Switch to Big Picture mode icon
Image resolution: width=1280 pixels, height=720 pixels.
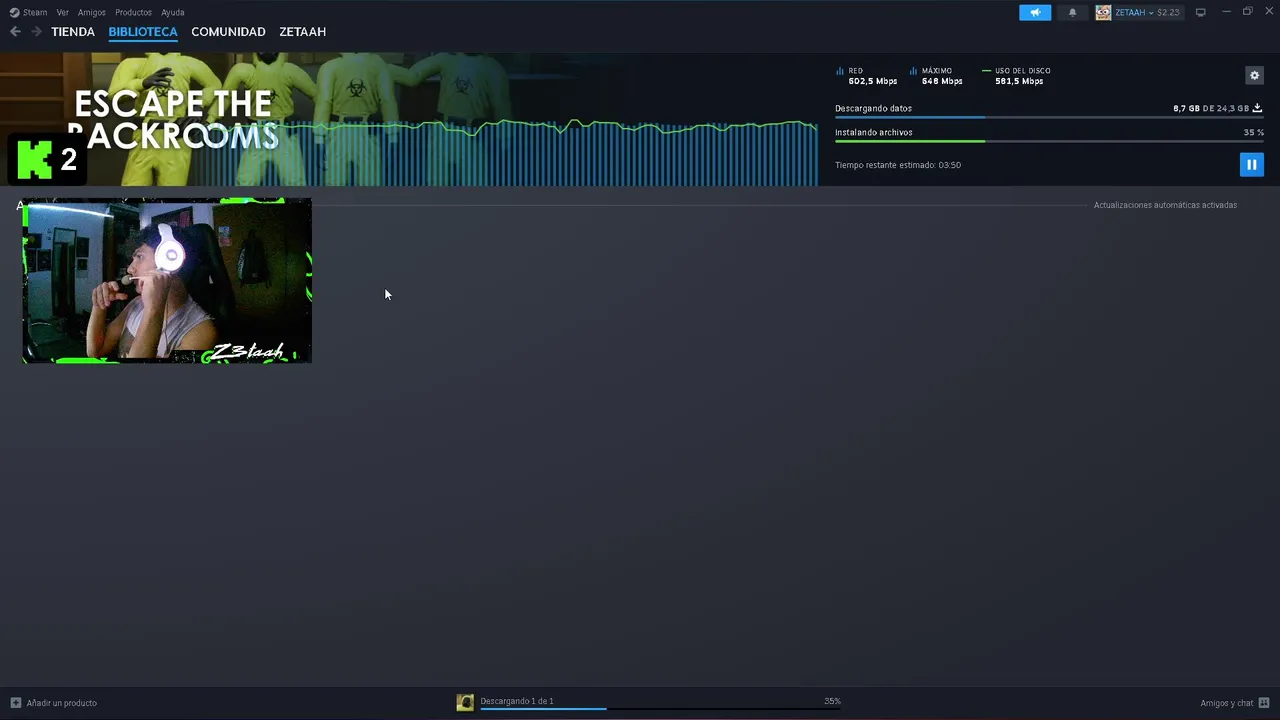(x=1201, y=12)
